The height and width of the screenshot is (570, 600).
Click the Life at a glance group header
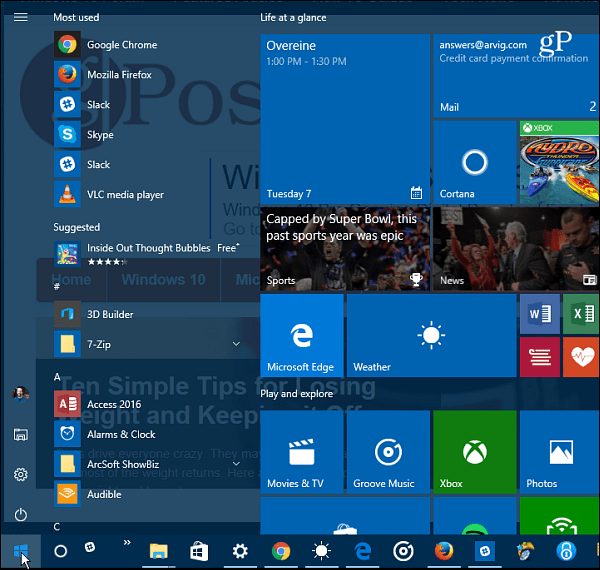pyautogui.click(x=293, y=18)
